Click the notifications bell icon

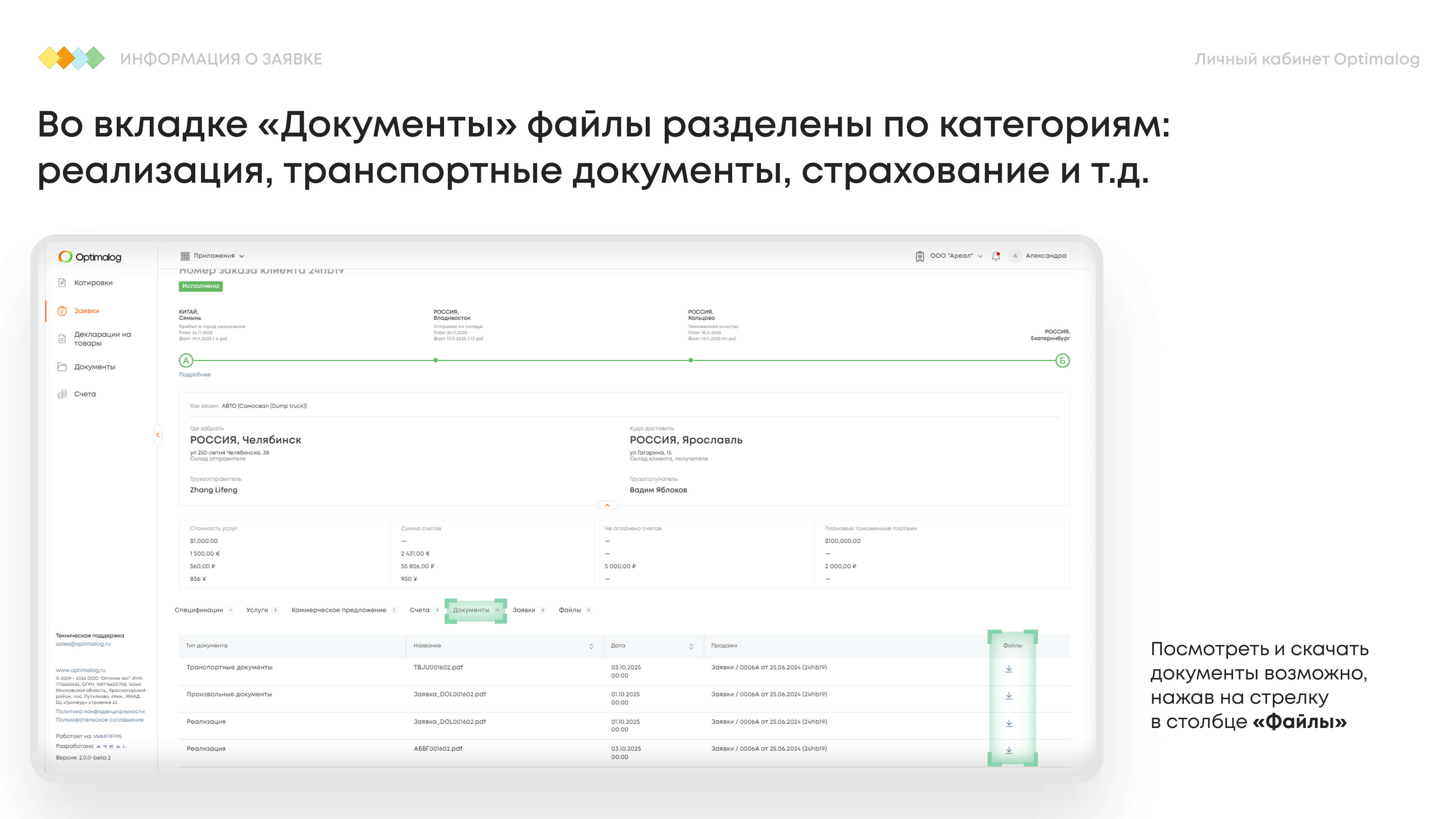pyautogui.click(x=996, y=256)
